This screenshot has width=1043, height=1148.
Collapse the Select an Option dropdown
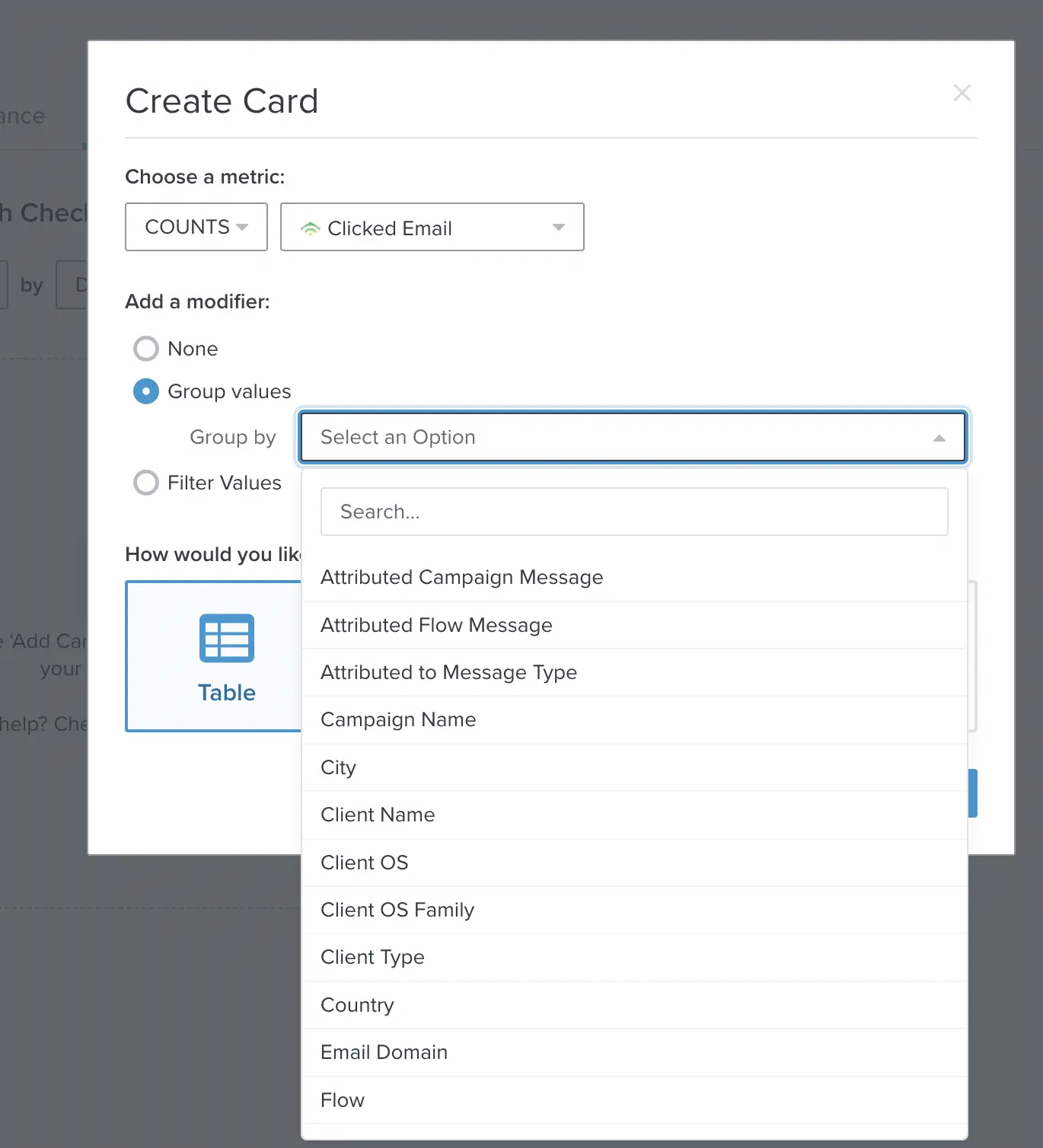[633, 437]
